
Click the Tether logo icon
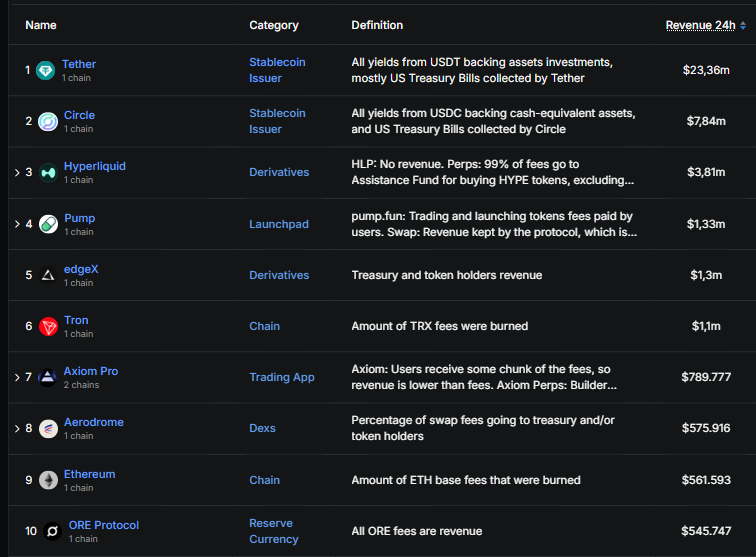pyautogui.click(x=46, y=70)
